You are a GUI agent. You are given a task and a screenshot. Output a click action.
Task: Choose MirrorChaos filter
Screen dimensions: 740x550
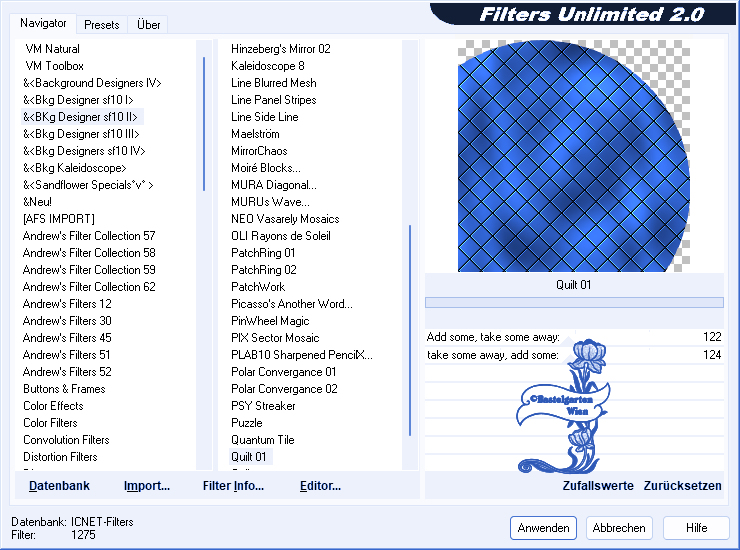(x=259, y=151)
